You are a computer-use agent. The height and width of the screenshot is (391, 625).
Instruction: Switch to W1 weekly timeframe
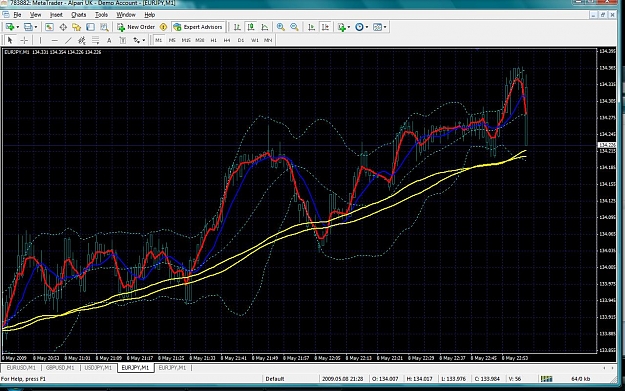tap(255, 40)
